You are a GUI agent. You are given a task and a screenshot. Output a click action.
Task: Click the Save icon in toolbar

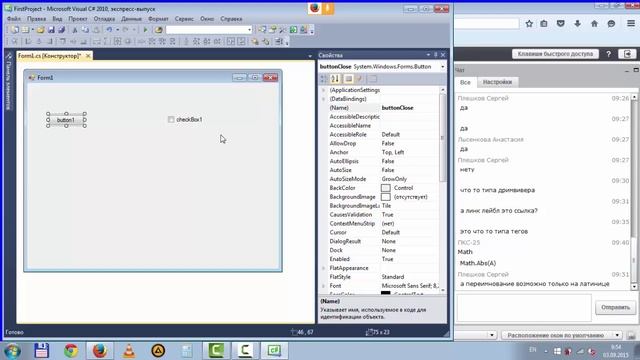pos(51,30)
